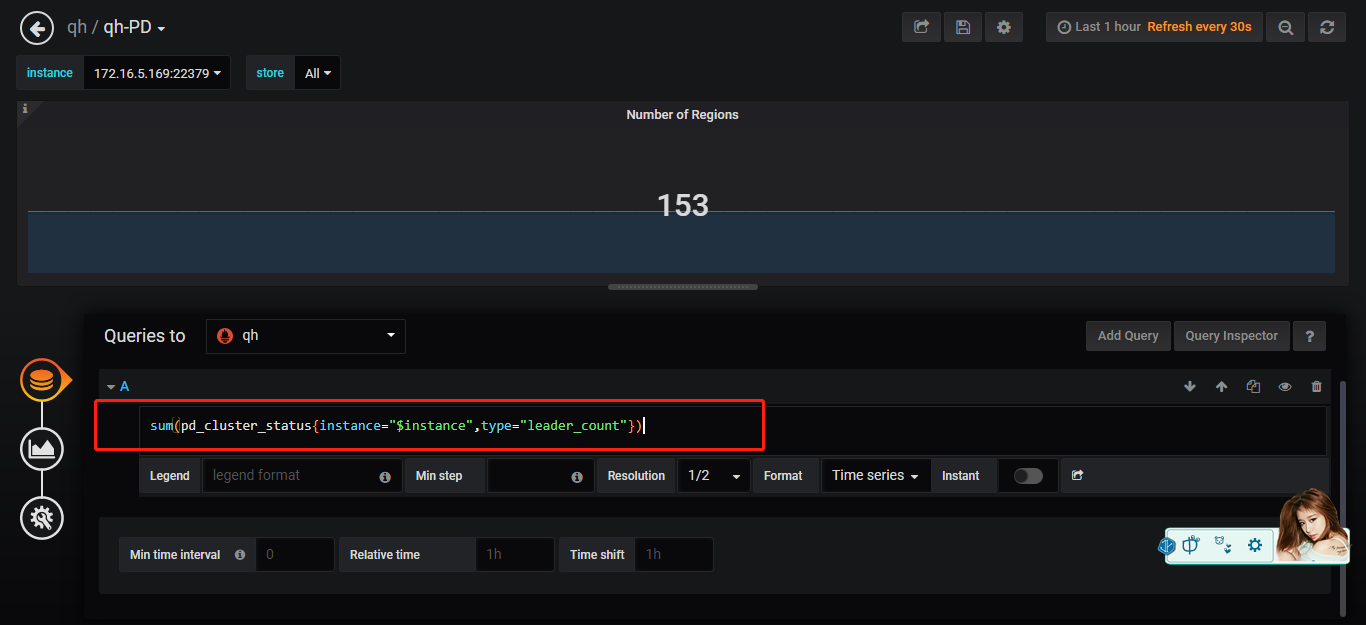Click the Add Query button
The width and height of the screenshot is (1366, 625).
1128,336
